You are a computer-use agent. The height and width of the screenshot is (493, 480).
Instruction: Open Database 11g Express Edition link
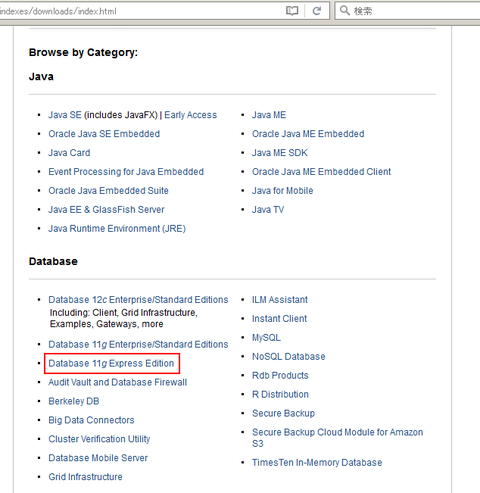[x=111, y=363]
